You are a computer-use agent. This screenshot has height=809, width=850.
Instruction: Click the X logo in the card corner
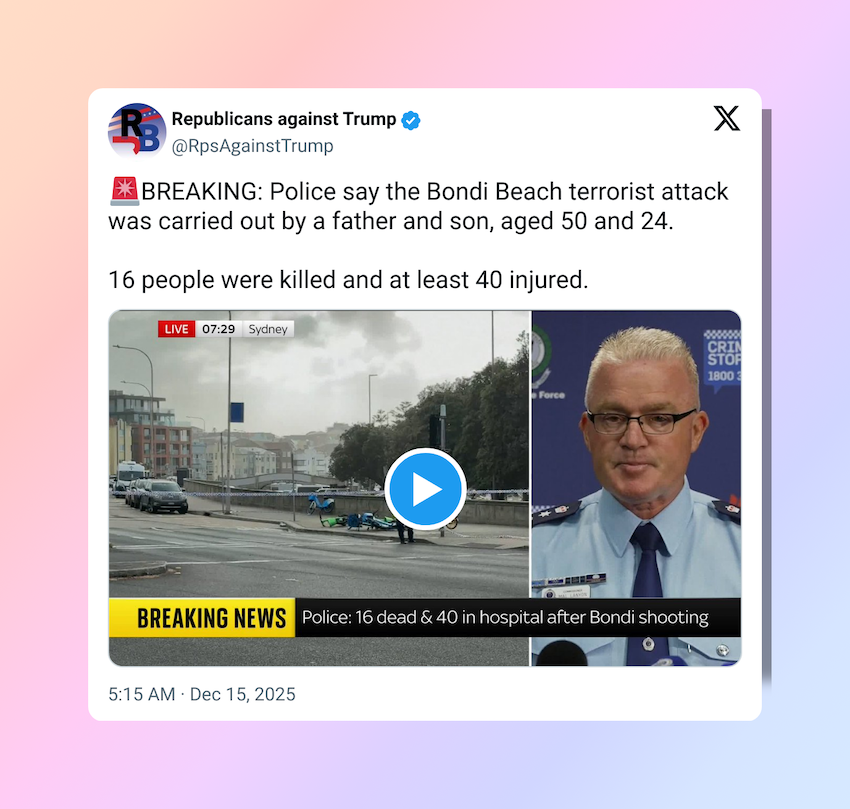click(x=726, y=118)
